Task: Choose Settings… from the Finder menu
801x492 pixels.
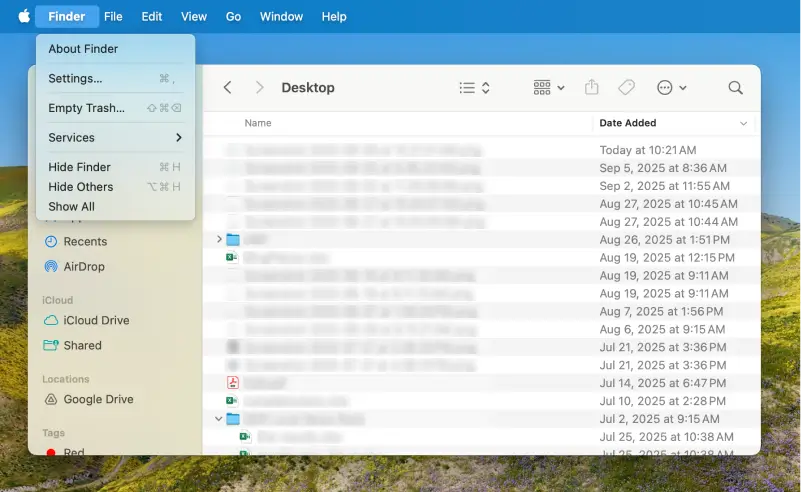Action: click(x=75, y=79)
